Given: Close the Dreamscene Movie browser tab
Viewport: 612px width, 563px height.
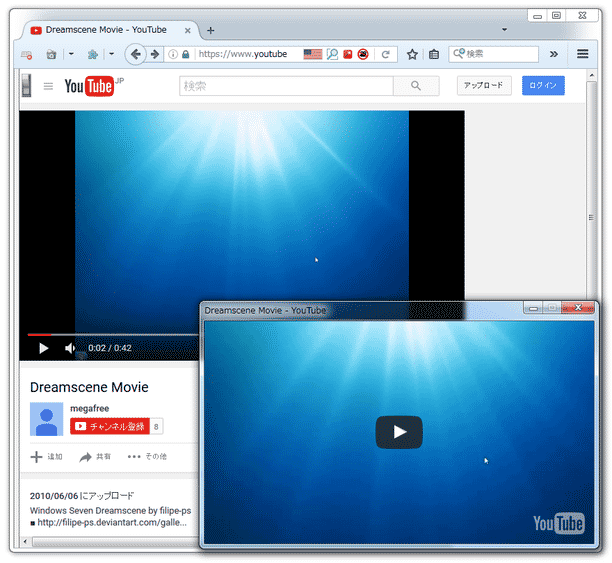Looking at the screenshot, I should point(188,30).
